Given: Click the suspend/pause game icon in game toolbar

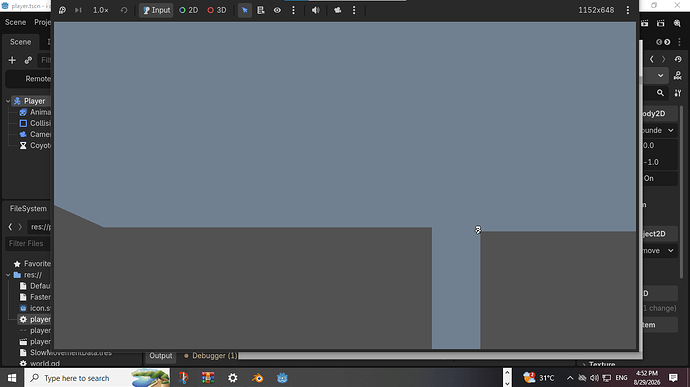Looking at the screenshot, I should pyautogui.click(x=62, y=10).
